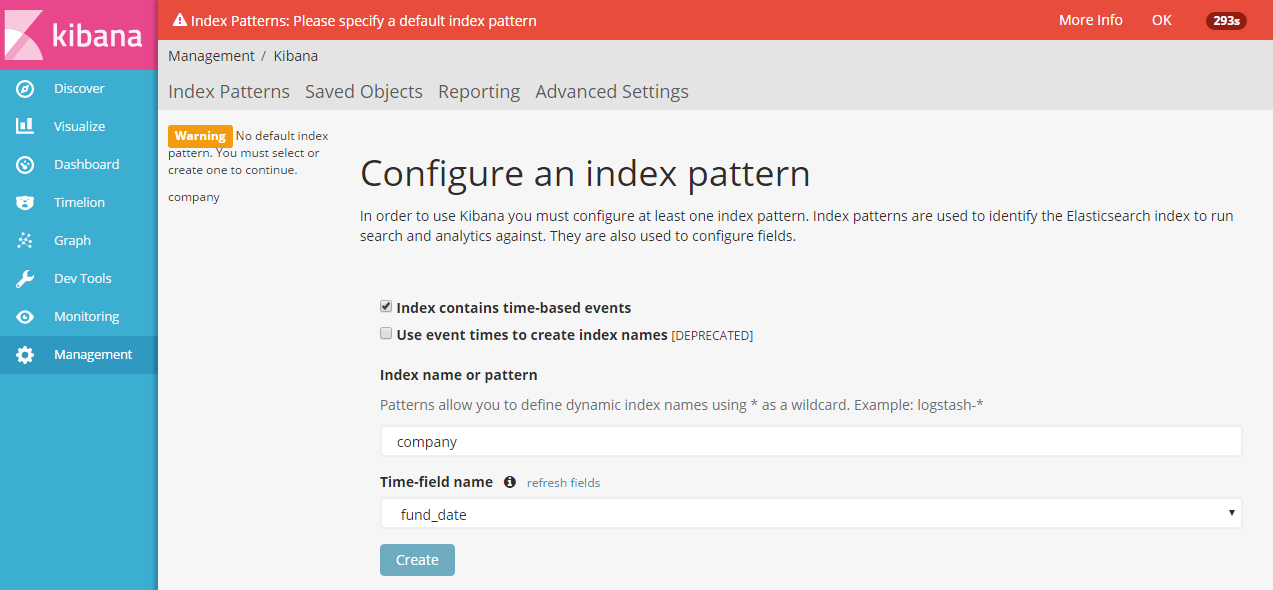Viewport: 1273px width, 590px height.
Task: Open Visualize via bar chart icon
Action: tap(25, 127)
